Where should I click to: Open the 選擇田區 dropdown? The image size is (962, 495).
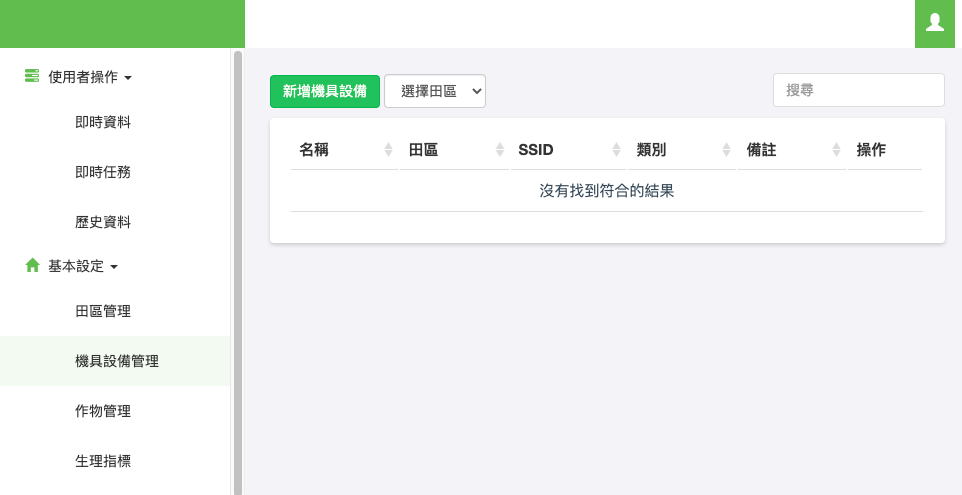coord(435,91)
